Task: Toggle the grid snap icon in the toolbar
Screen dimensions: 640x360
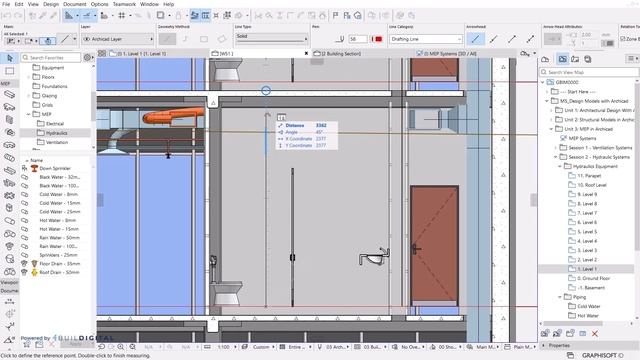Action: [122, 16]
